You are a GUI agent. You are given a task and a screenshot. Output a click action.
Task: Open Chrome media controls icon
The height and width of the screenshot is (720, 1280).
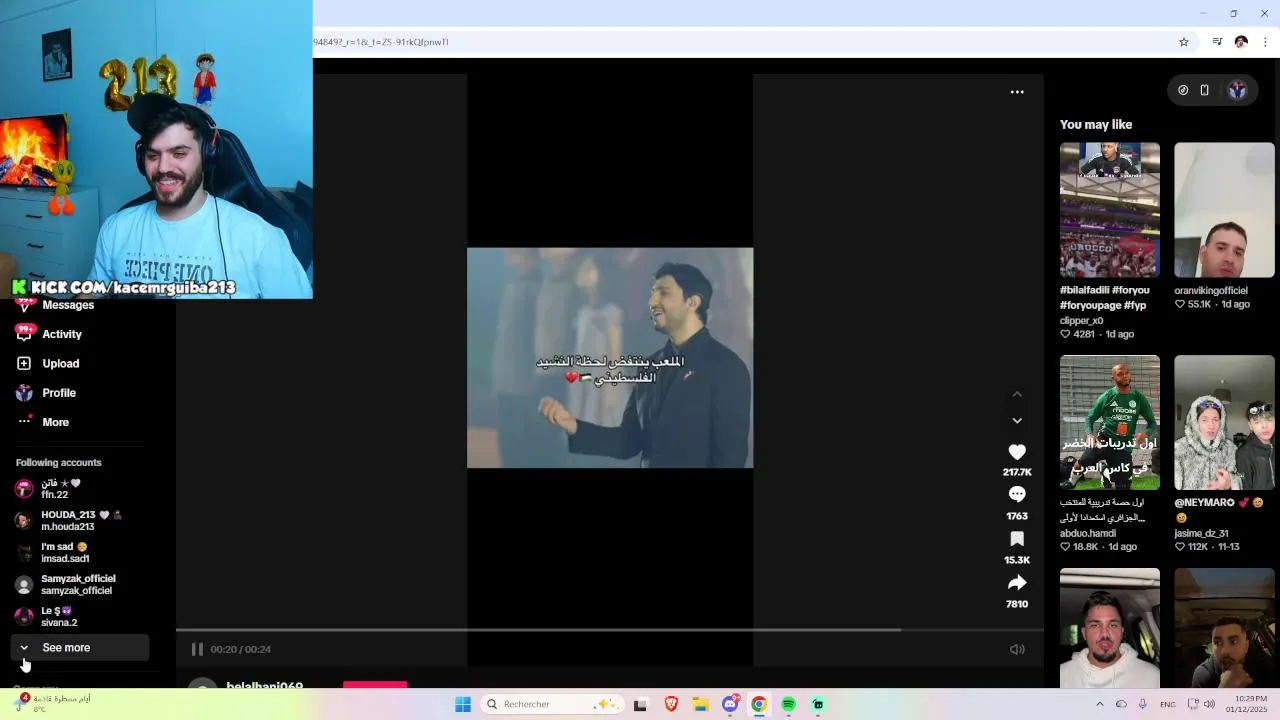click(x=1217, y=42)
